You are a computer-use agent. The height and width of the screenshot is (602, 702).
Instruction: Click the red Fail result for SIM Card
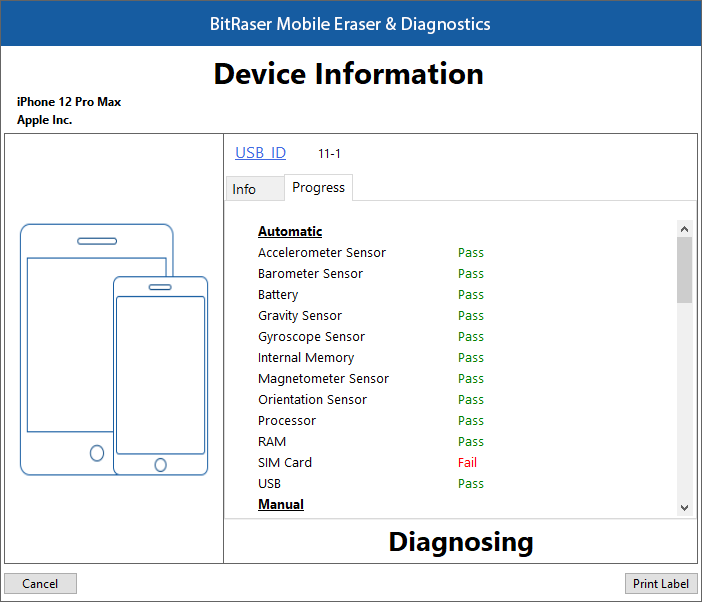[x=467, y=463]
